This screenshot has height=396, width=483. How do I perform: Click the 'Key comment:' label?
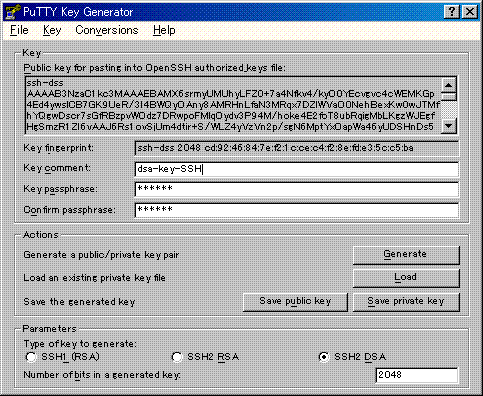[x=57, y=168]
